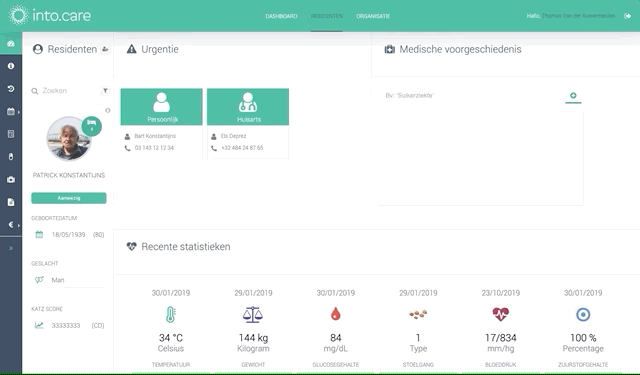Click the Urgentie warning triangle icon
Image resolution: width=640 pixels, height=375 pixels.
131,49
